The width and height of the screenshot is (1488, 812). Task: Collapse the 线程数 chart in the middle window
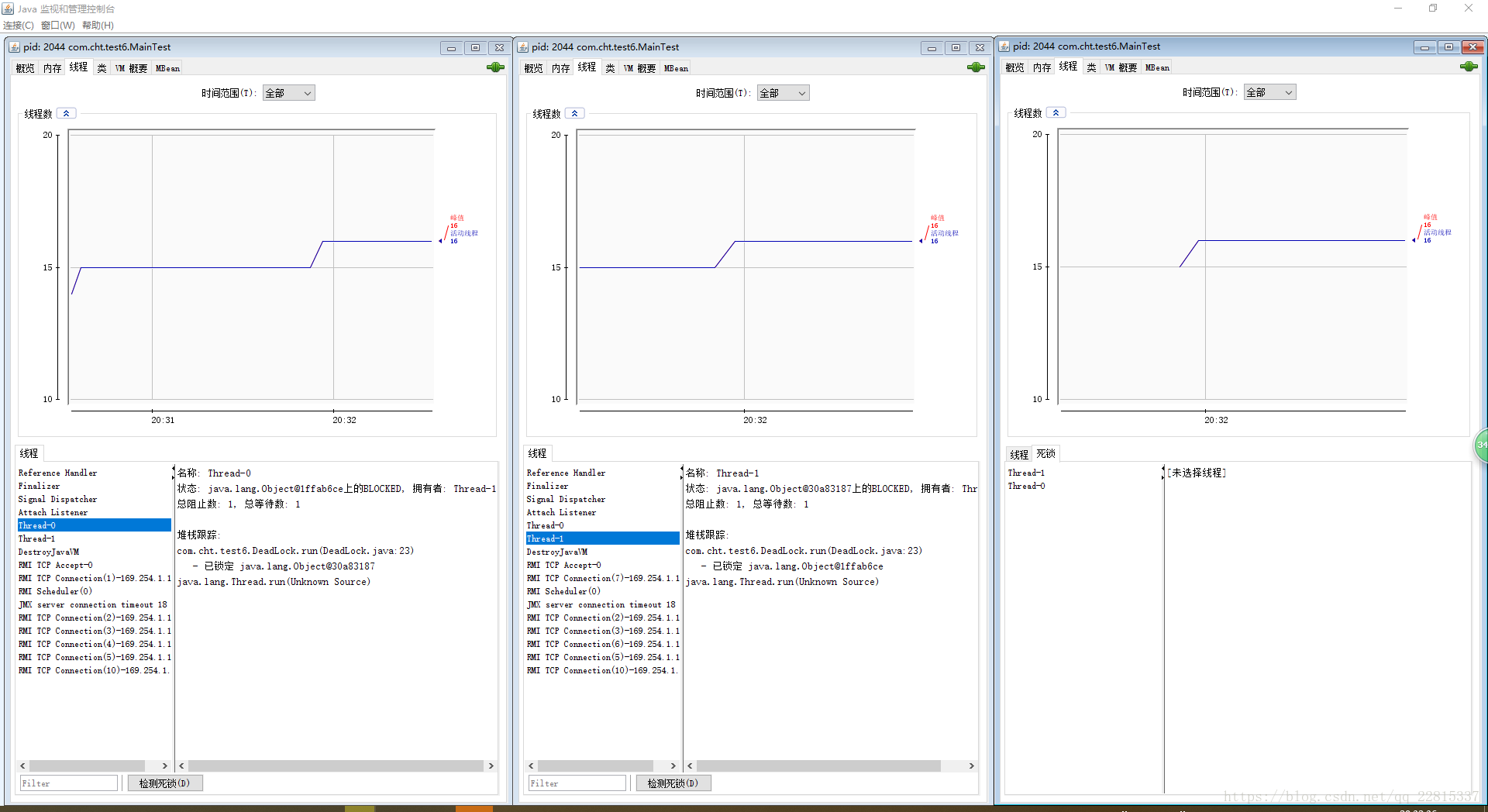[575, 113]
